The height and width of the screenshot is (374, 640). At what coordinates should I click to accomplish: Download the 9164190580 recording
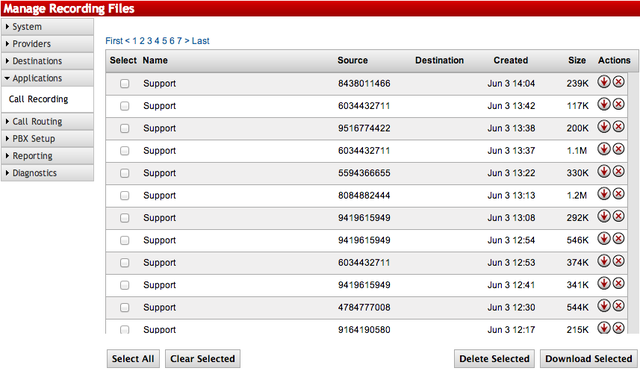604,328
